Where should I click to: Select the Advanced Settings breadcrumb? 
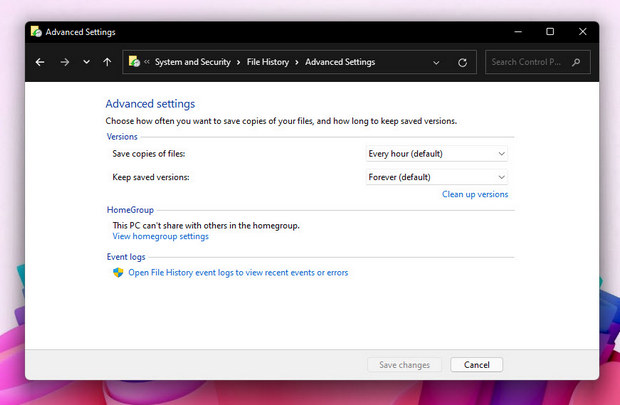pos(340,62)
